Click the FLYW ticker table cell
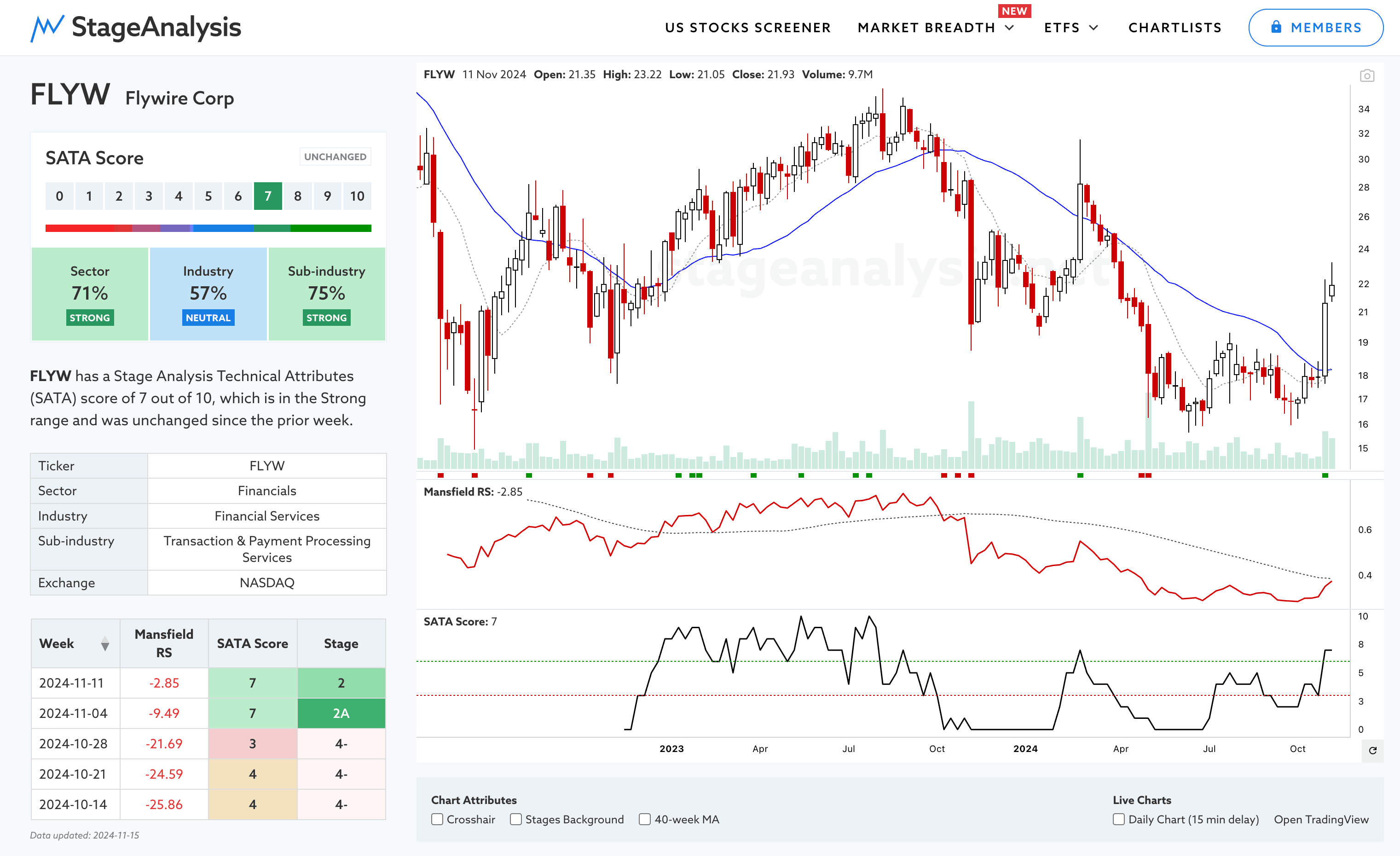1400x856 pixels. (267, 466)
